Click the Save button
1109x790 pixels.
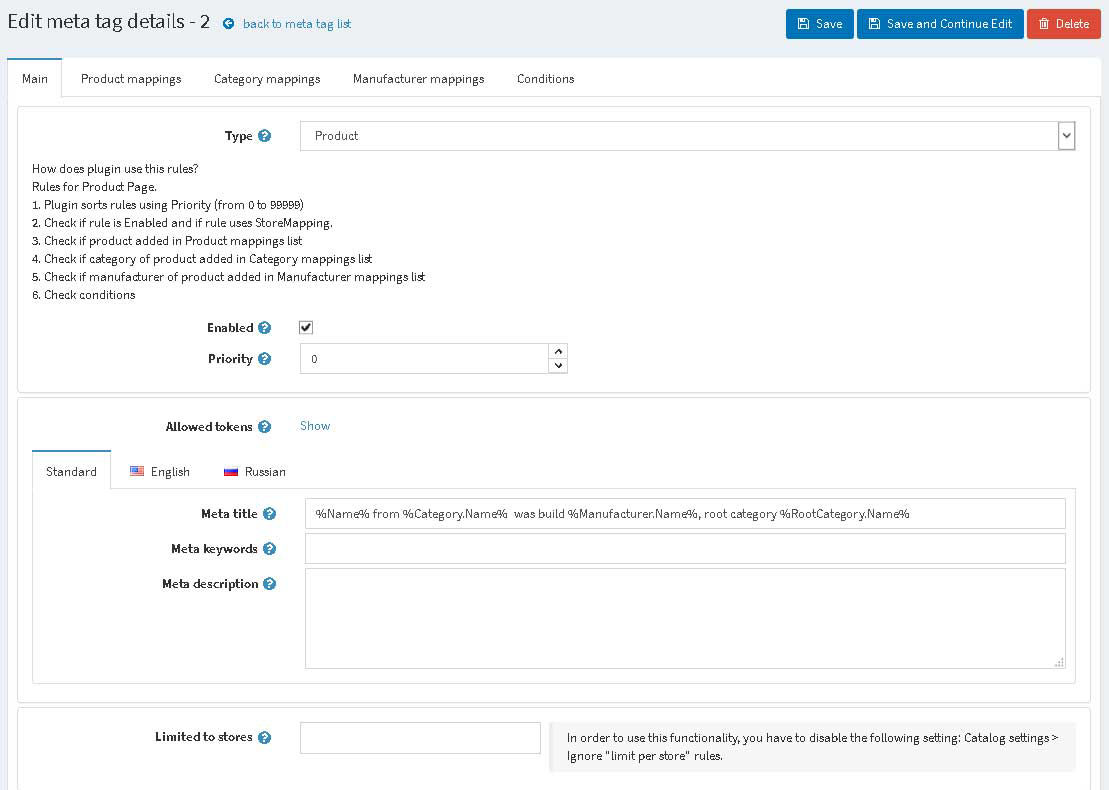pos(820,24)
